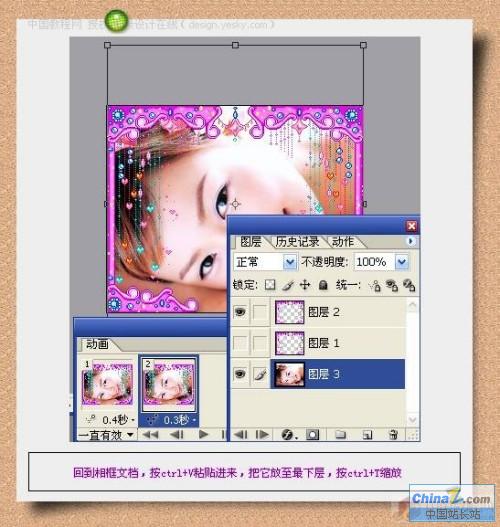Toggle visibility of 图层 3
500x527 pixels.
coord(240,374)
